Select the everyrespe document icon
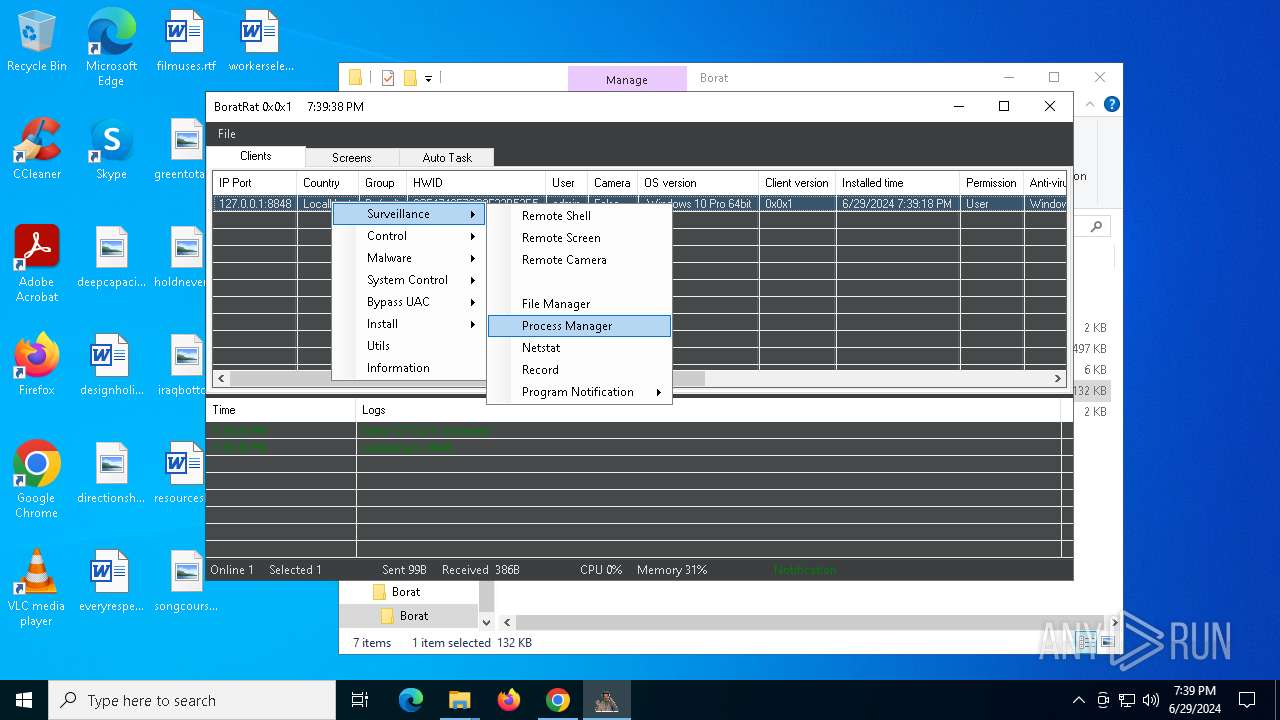 111,582
